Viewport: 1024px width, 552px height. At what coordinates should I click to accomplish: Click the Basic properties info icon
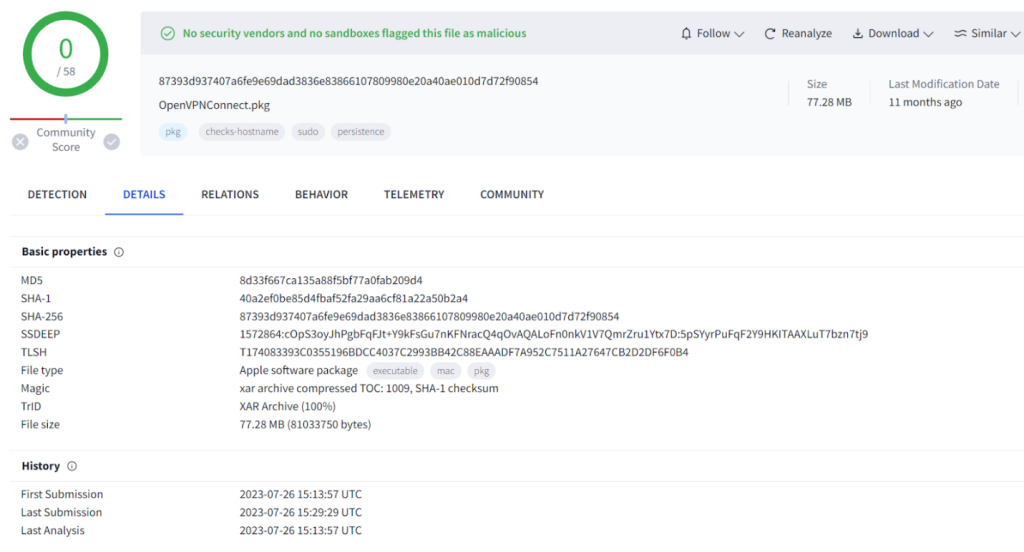coord(119,252)
